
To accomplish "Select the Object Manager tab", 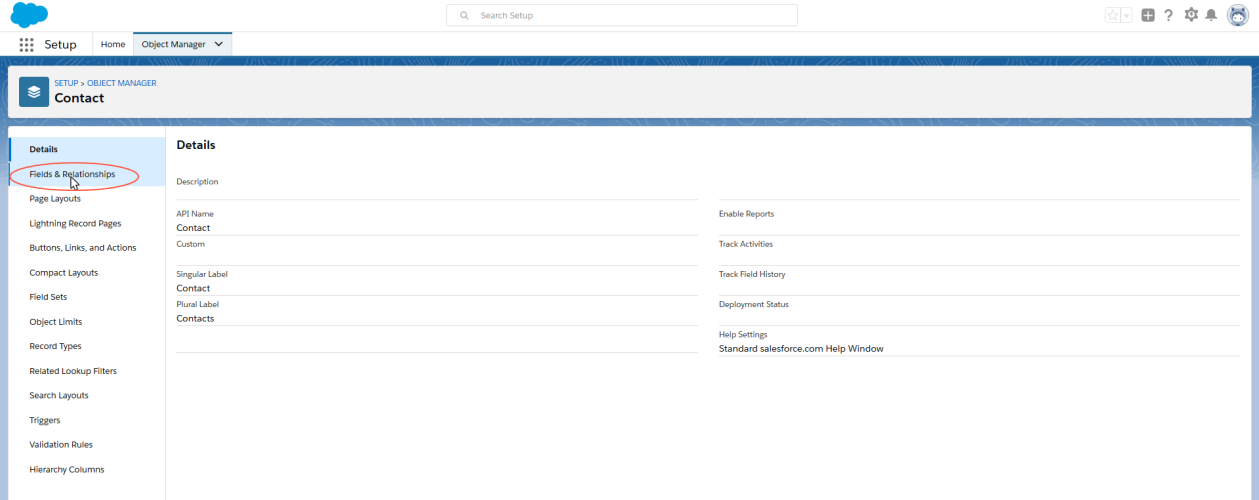I will [x=173, y=44].
